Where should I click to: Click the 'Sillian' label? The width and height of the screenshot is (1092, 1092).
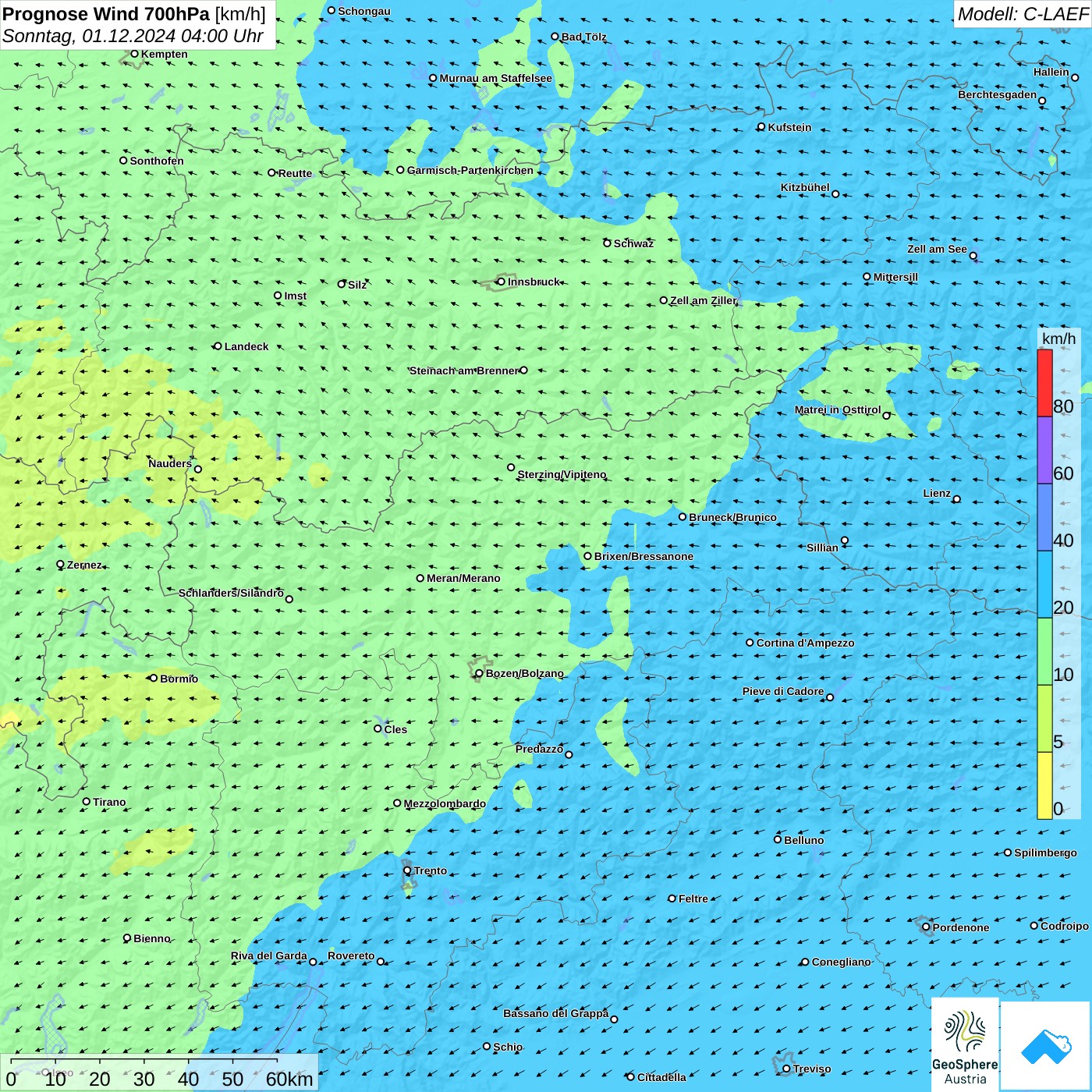(x=822, y=548)
